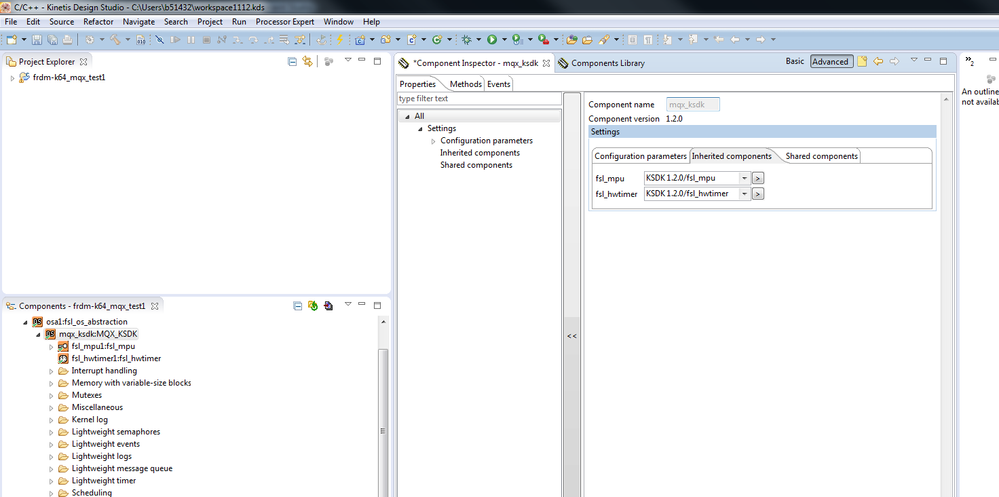Click the Search flashlight toolbar icon
The image size is (999, 497).
603,40
